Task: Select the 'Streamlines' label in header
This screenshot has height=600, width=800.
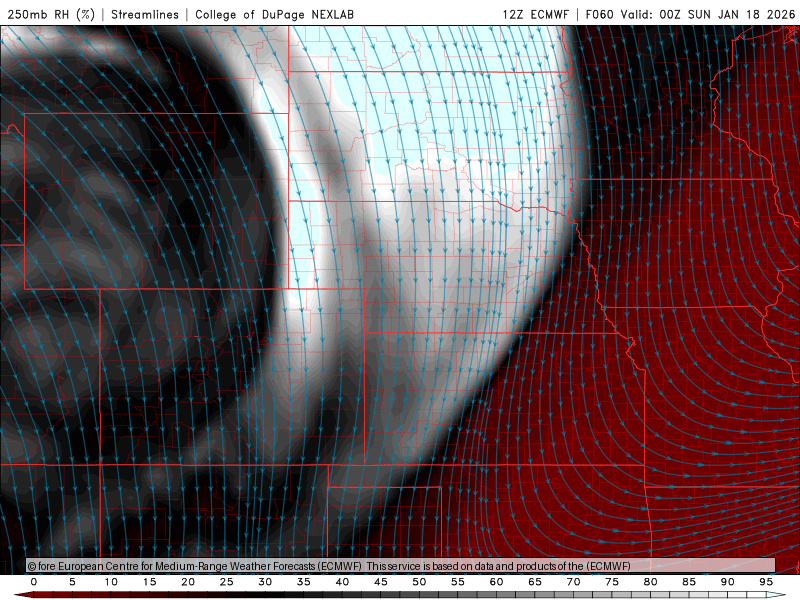Action: tap(145, 14)
